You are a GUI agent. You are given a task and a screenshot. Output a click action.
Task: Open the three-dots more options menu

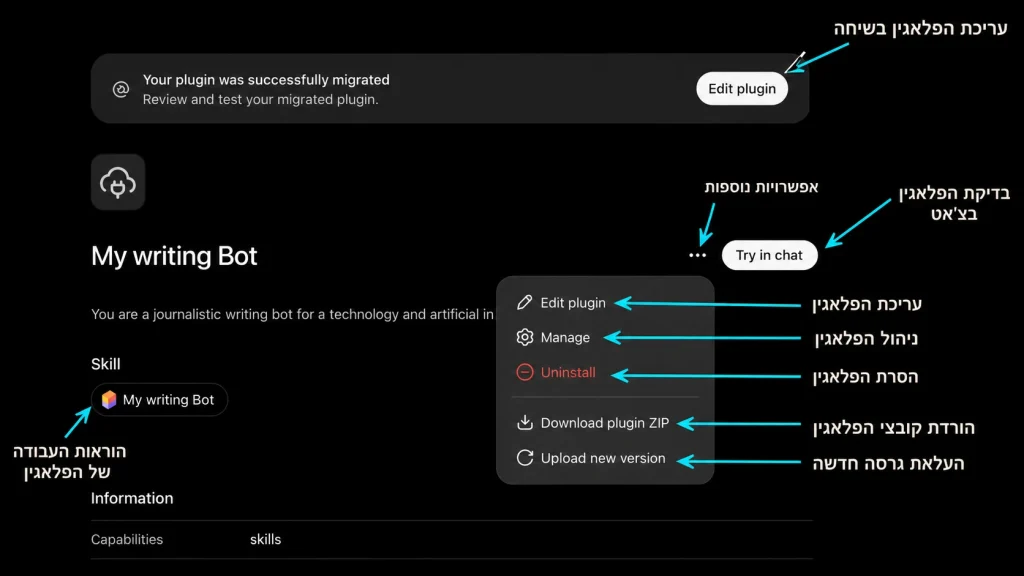(x=697, y=255)
